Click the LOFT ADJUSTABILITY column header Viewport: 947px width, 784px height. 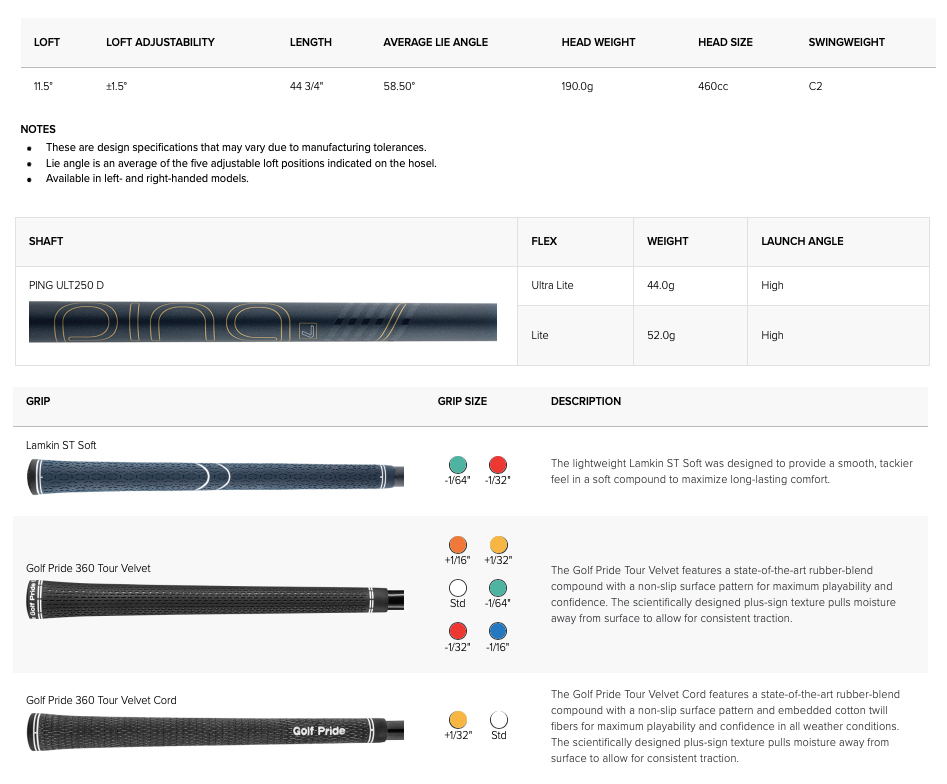pyautogui.click(x=160, y=42)
